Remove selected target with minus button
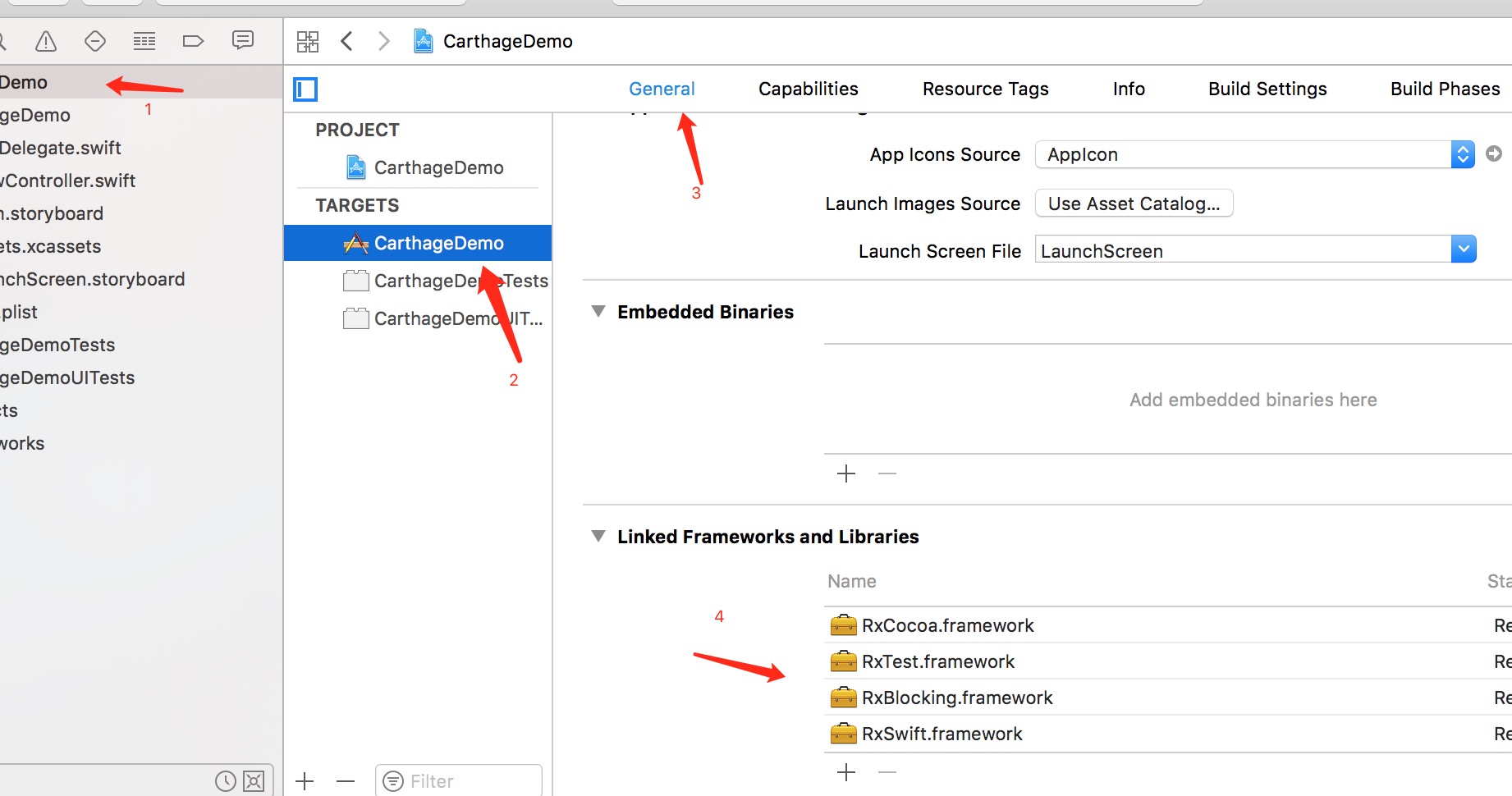Viewport: 1512px width, 796px height. 346,781
